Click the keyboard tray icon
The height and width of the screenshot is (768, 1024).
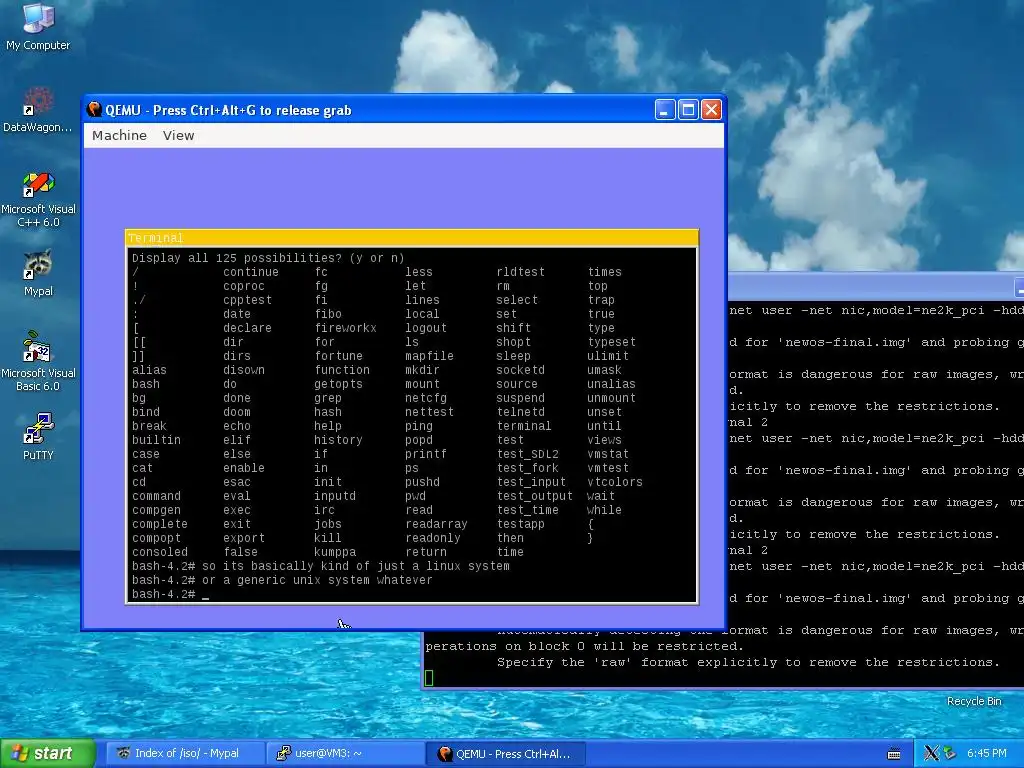(x=894, y=754)
